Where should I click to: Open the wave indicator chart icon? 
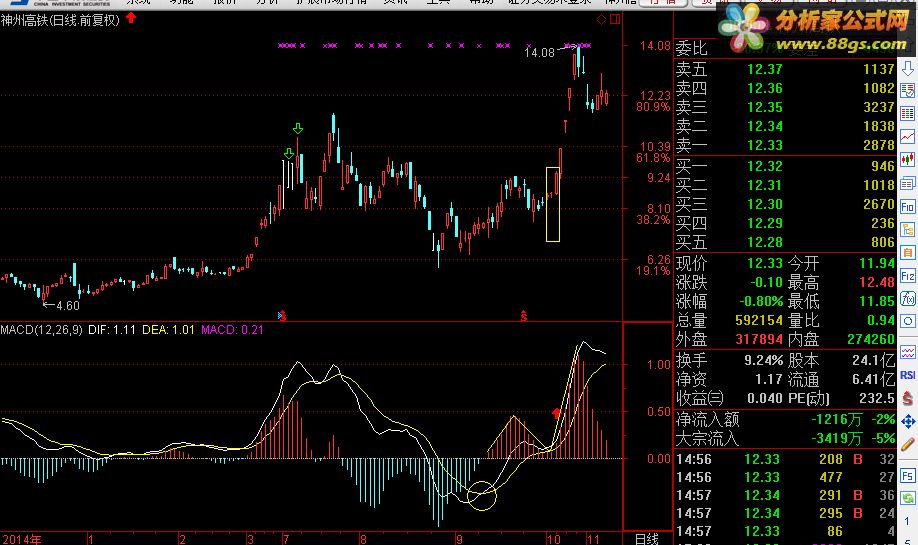tap(907, 352)
